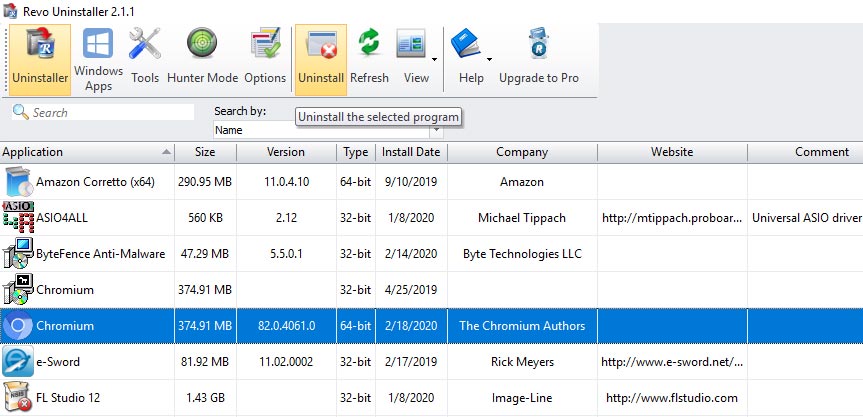Viewport: 863px width, 417px height.
Task: Click the Byte Technologies LLC company cell
Action: pyautogui.click(x=522, y=254)
